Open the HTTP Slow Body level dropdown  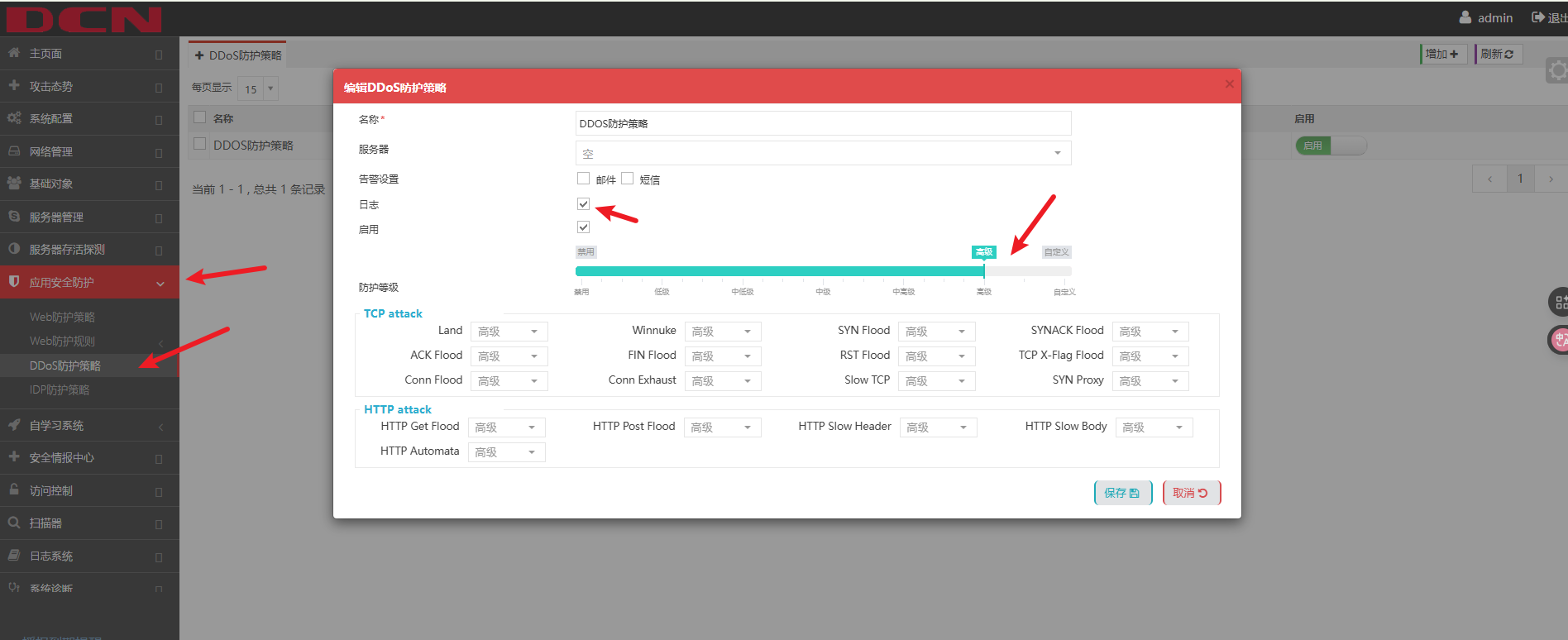tap(1154, 427)
